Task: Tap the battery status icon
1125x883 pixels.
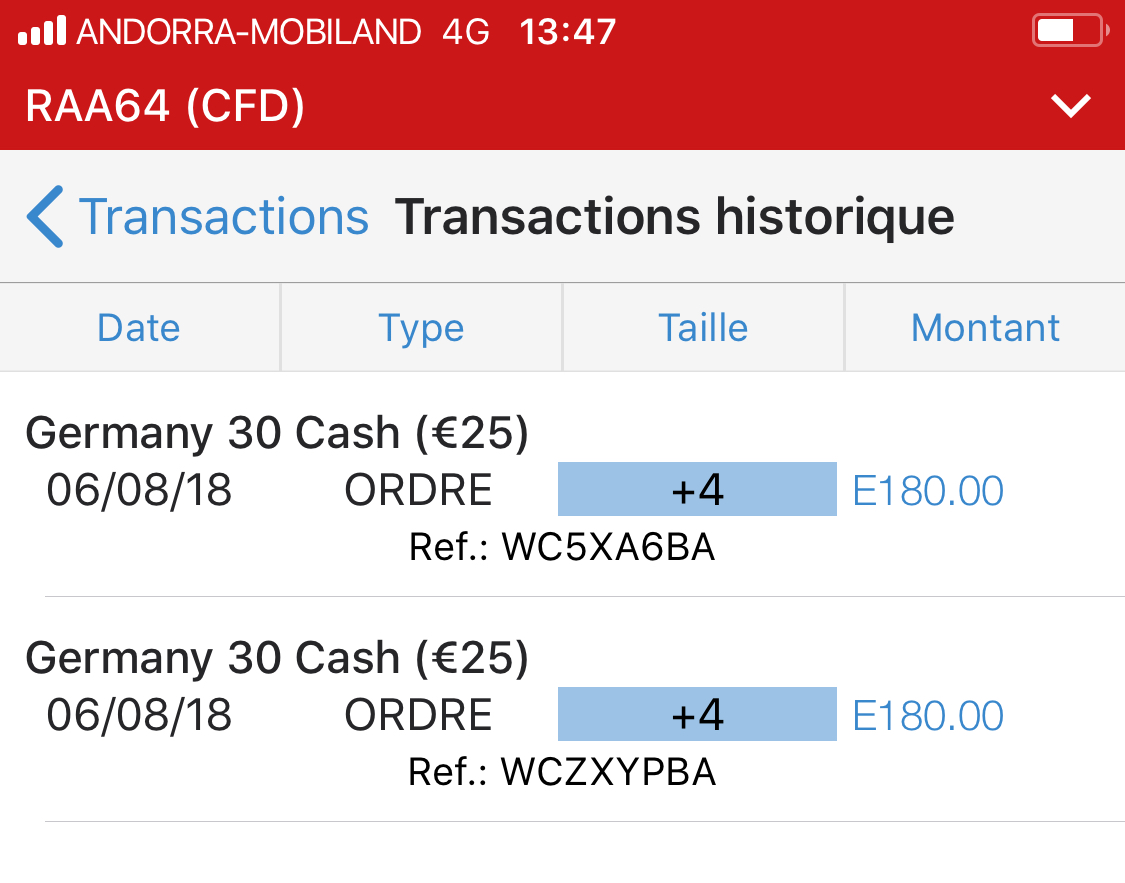Action: coord(1068,31)
